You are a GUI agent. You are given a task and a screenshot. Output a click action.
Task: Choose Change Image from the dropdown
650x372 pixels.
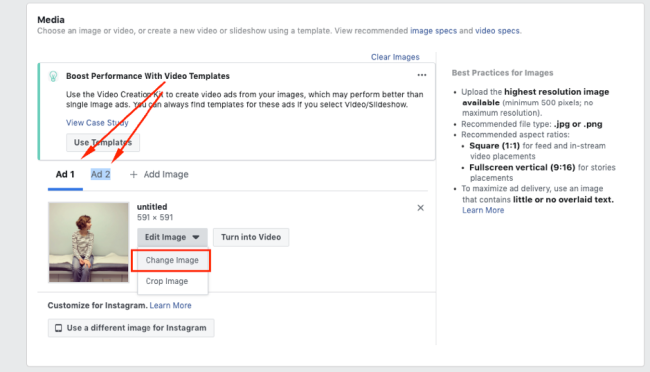click(x=172, y=260)
